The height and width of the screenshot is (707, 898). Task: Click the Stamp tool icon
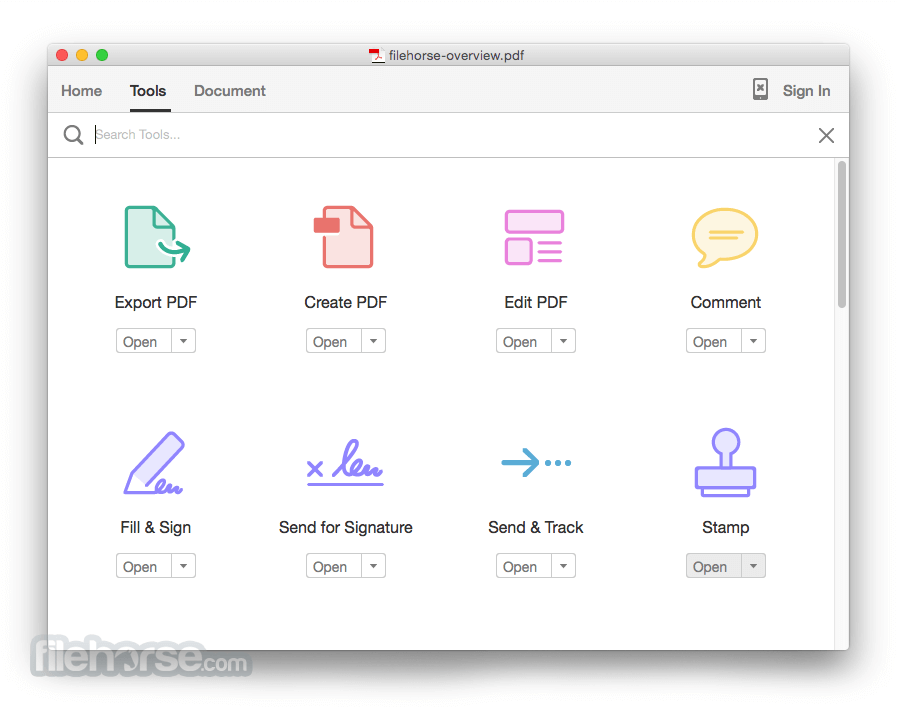tap(725, 462)
